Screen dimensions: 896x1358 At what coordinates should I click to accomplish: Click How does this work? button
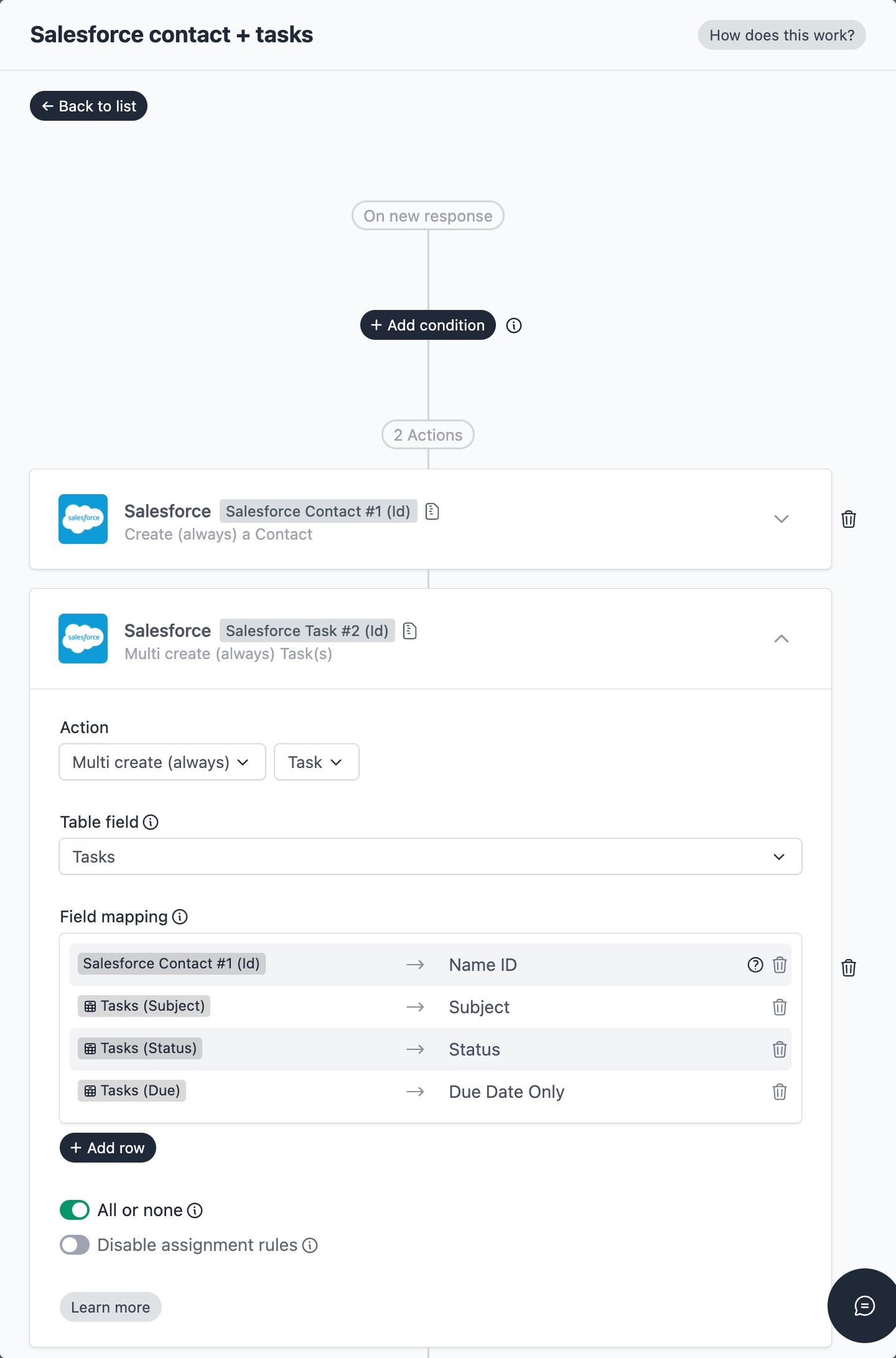(782, 35)
